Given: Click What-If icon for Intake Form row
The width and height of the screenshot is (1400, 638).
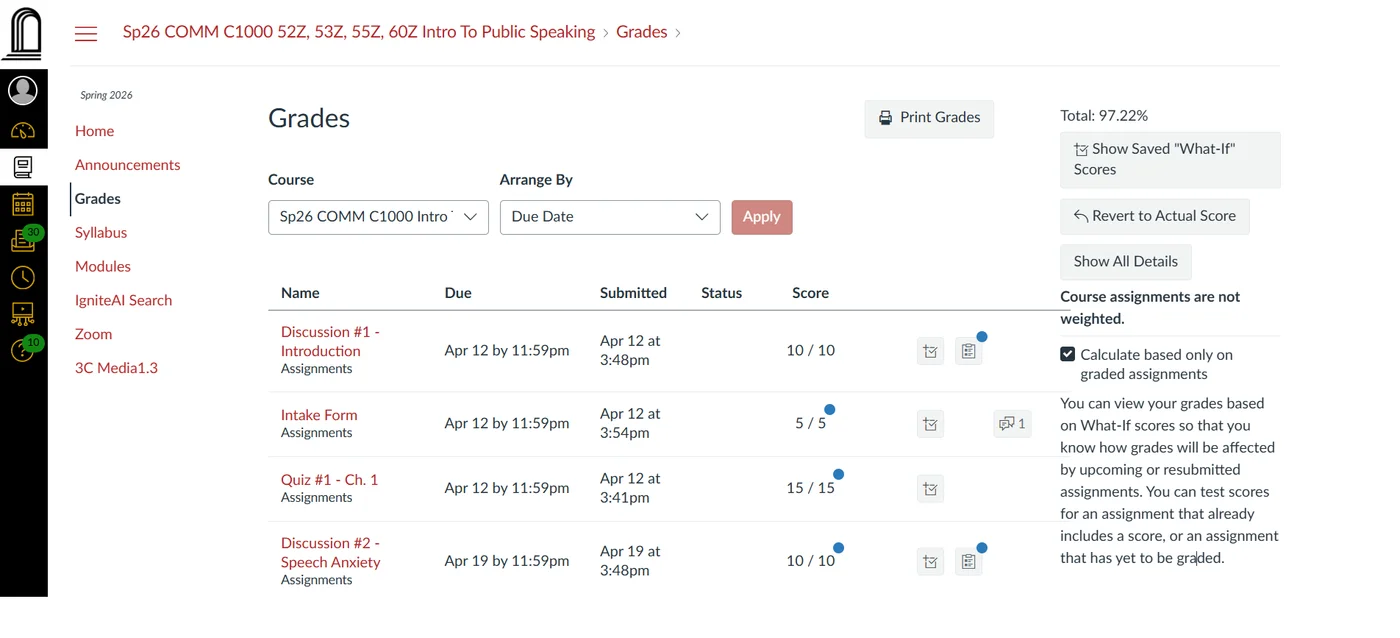Looking at the screenshot, I should point(930,424).
